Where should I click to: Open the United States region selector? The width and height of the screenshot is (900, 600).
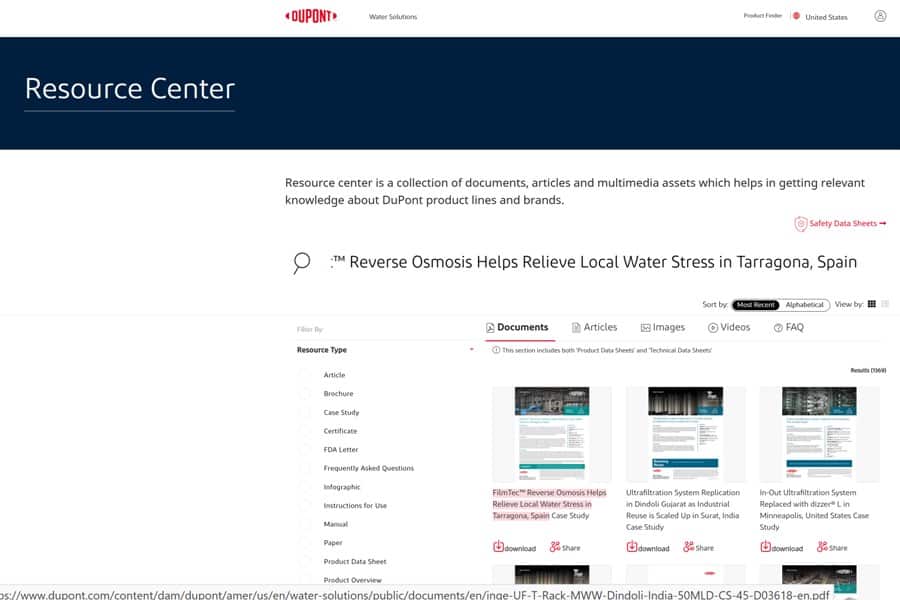(825, 17)
